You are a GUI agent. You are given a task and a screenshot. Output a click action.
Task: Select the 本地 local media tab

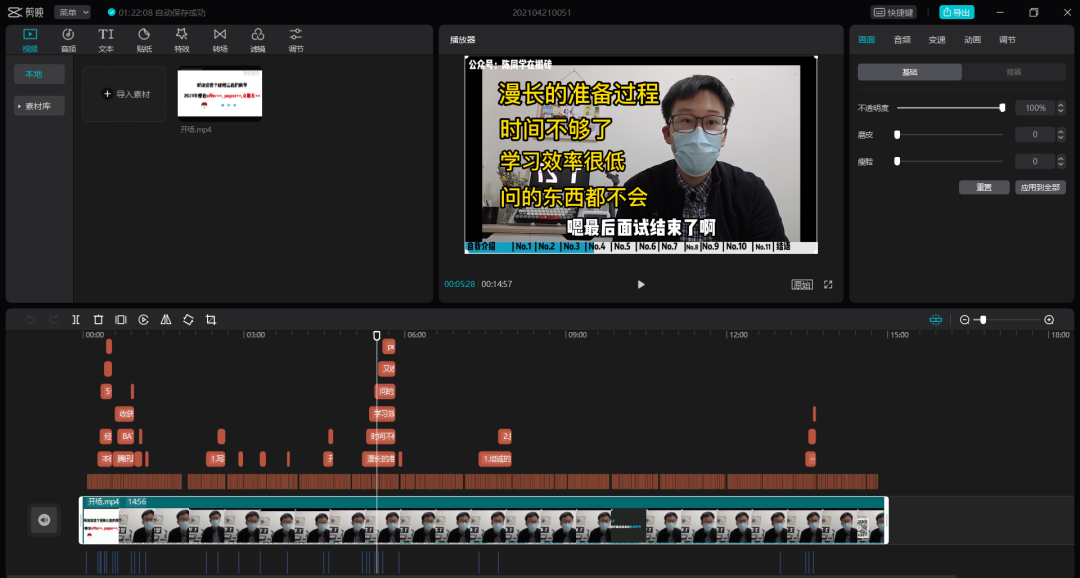point(39,74)
